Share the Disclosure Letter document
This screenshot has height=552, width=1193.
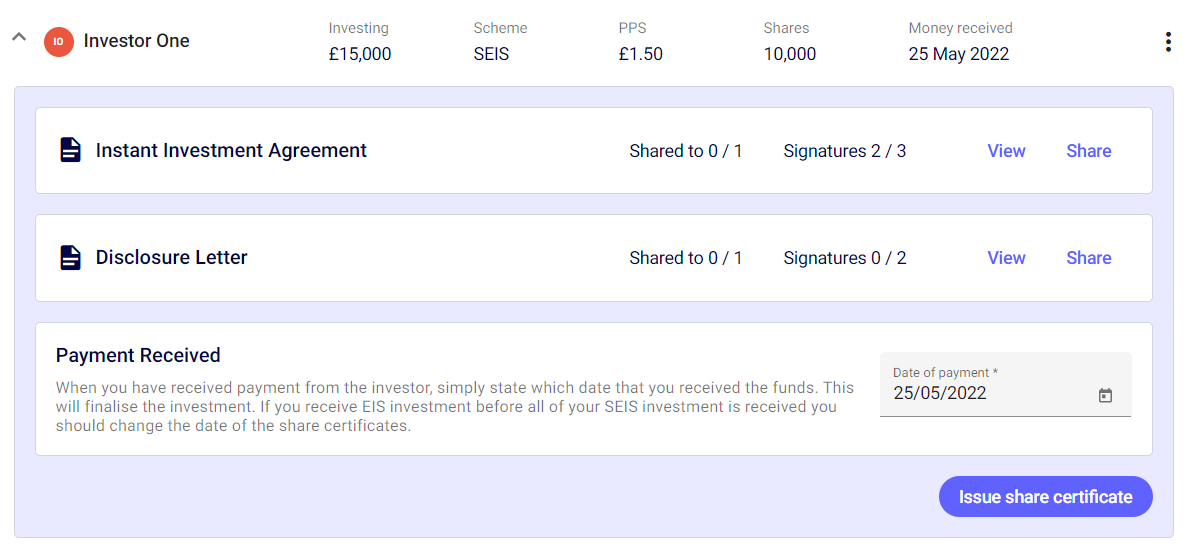[1088, 258]
